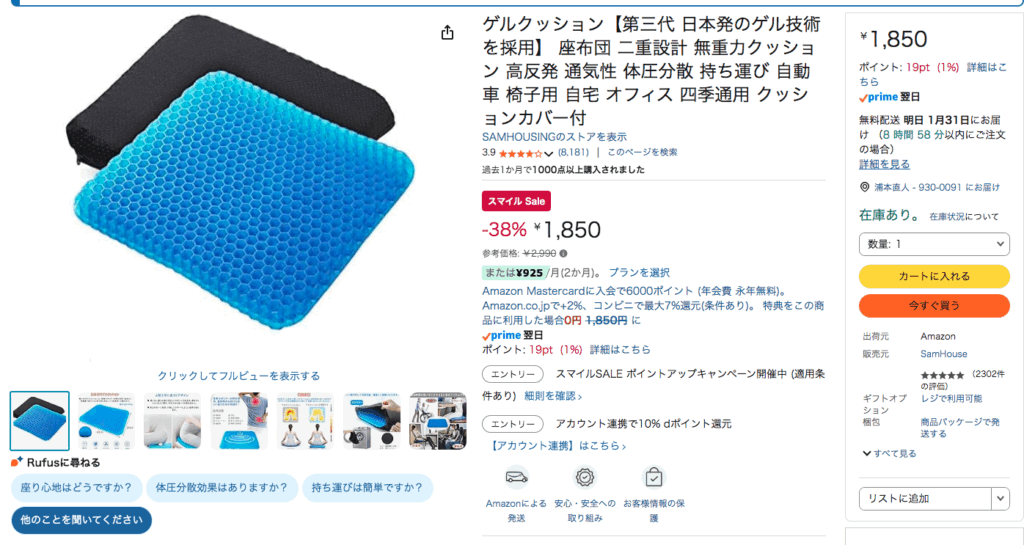Open the arrow beside リストに追加

[1000, 499]
